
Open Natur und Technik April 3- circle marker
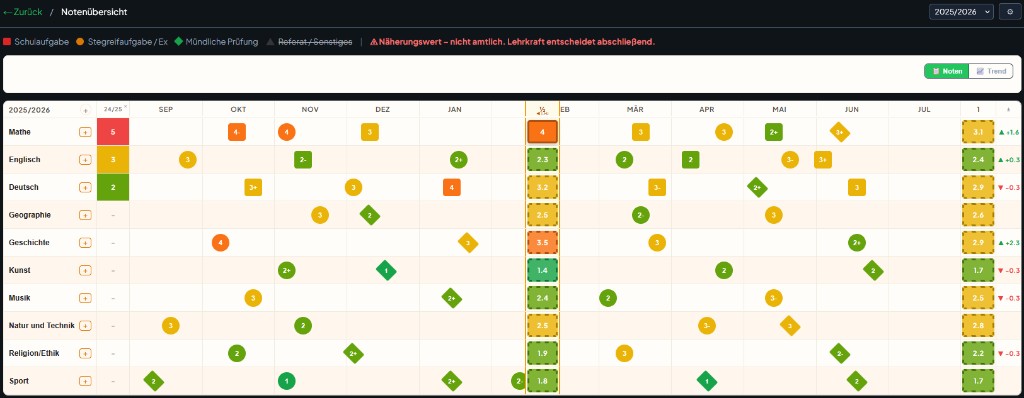pyautogui.click(x=707, y=325)
